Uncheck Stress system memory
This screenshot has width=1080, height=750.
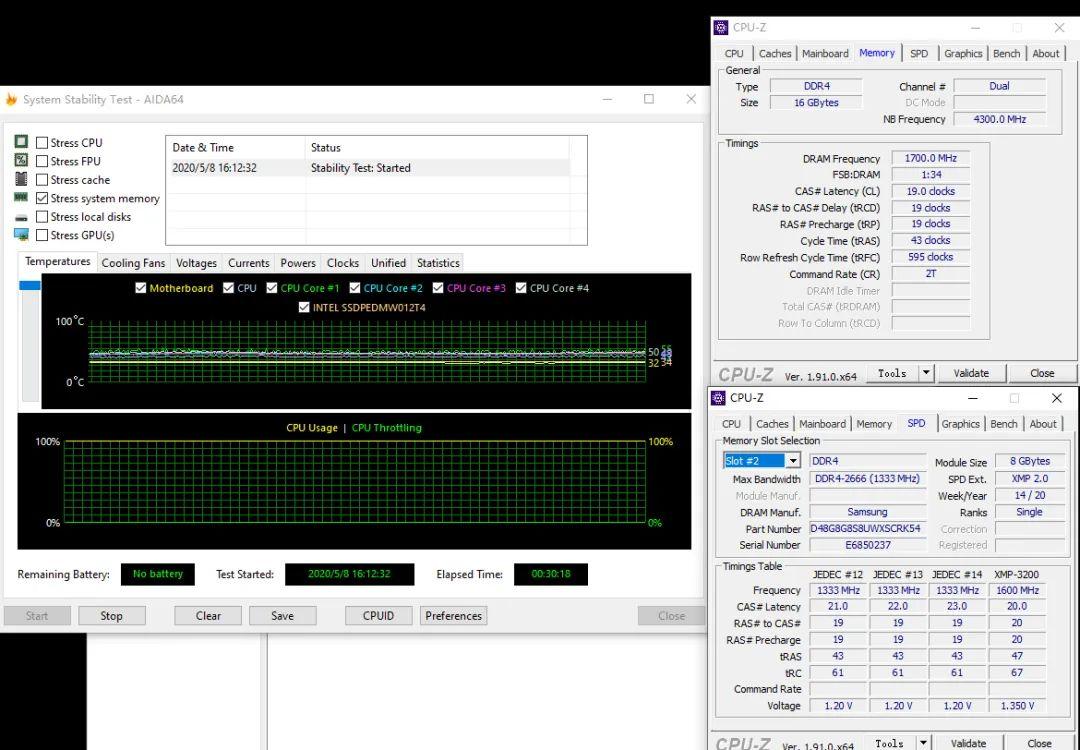tap(42, 198)
